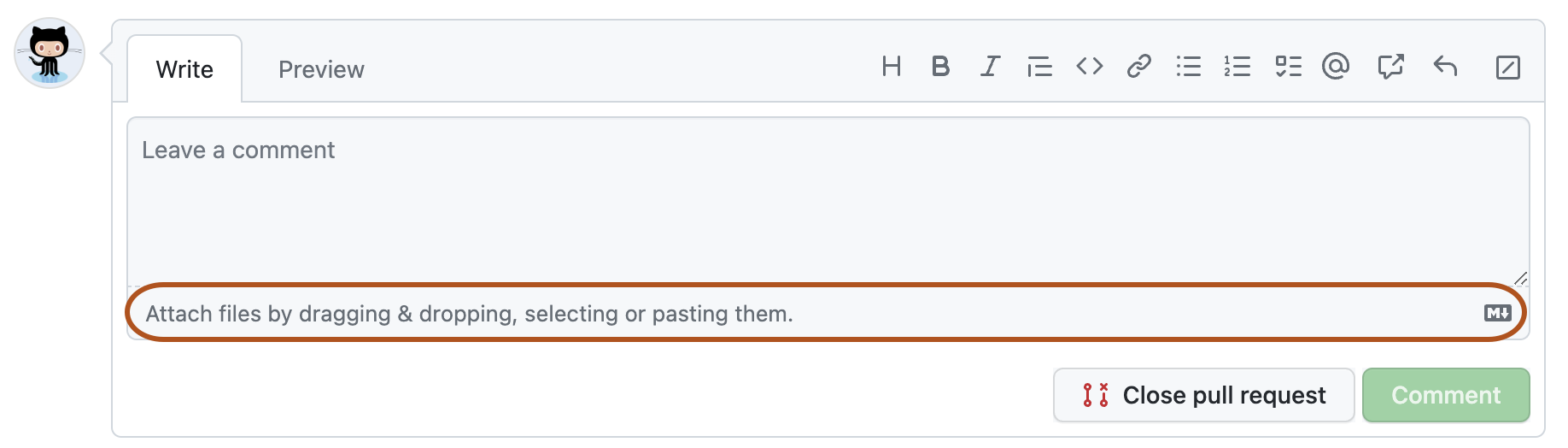Insert code formatting

(x=1090, y=67)
